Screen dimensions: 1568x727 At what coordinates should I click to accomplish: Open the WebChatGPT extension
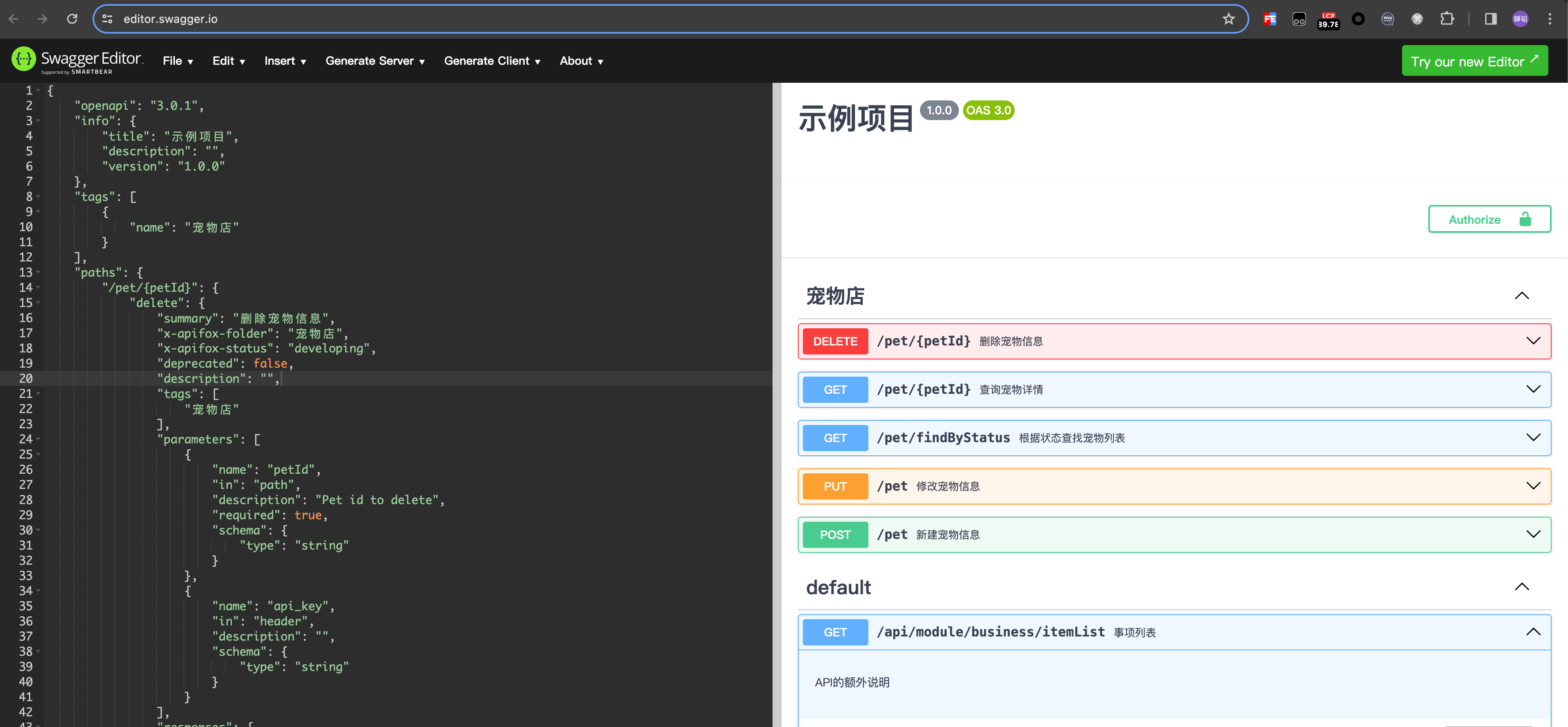[1388, 19]
